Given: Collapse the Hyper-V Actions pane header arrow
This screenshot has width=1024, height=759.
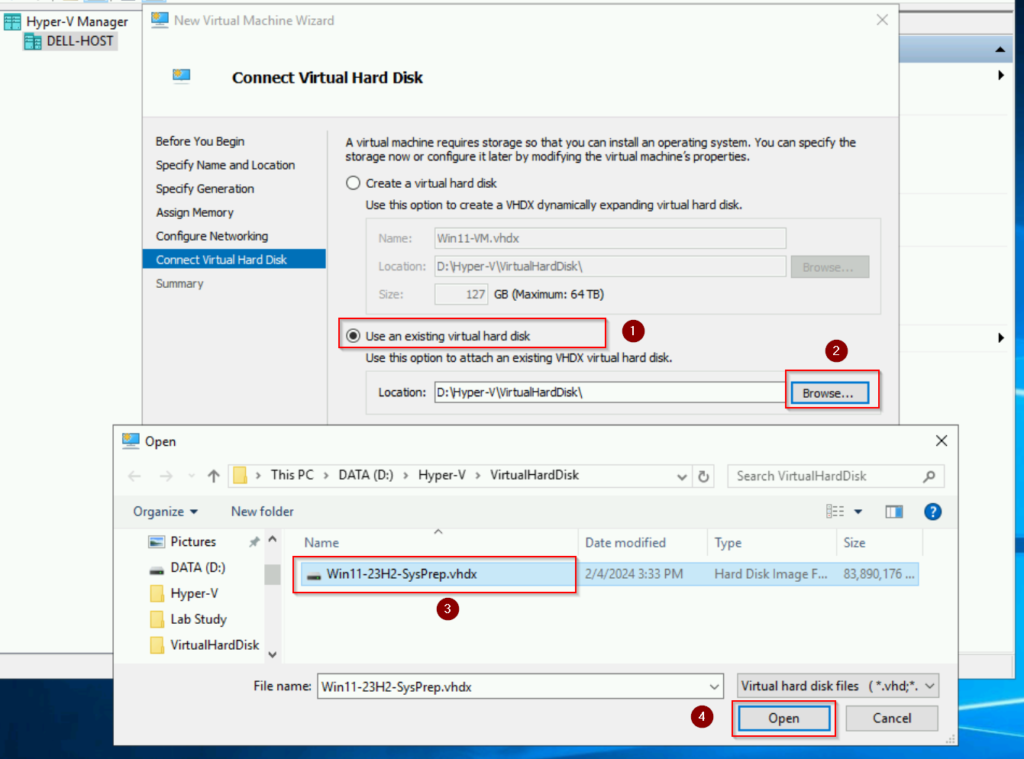Looking at the screenshot, I should [1000, 50].
